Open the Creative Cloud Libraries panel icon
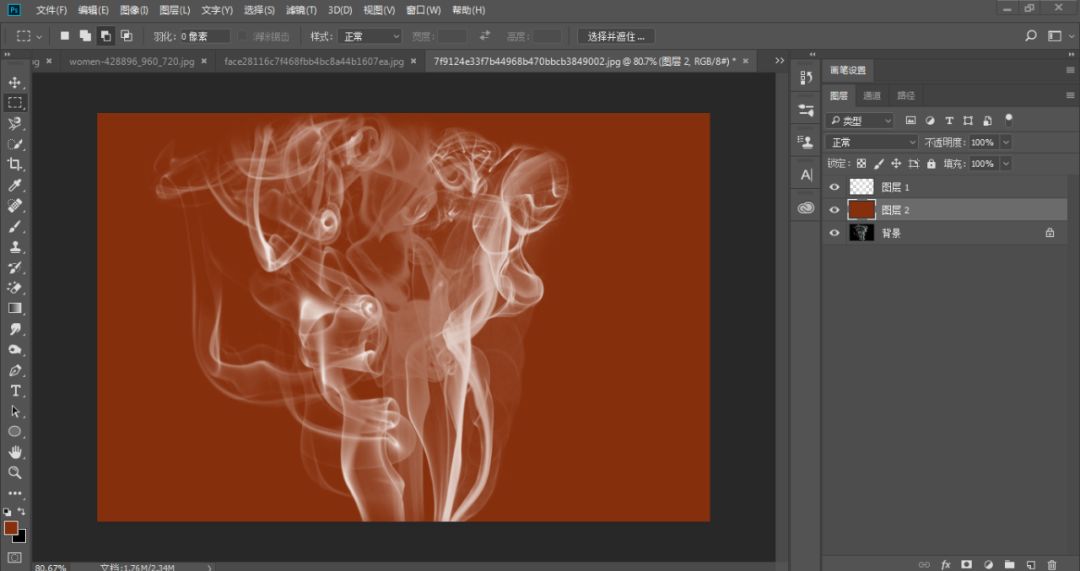The image size is (1080, 571). (806, 207)
